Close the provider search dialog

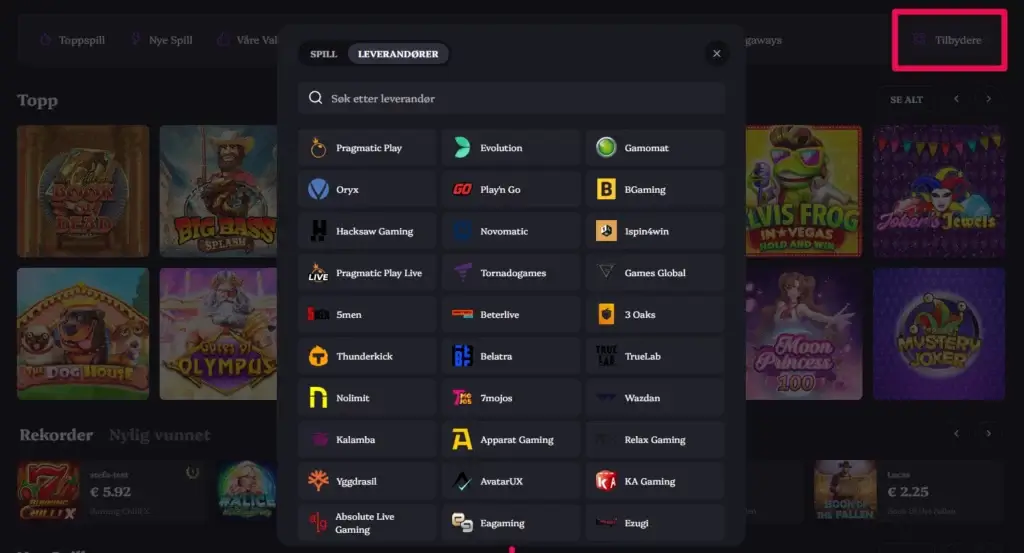pos(716,54)
